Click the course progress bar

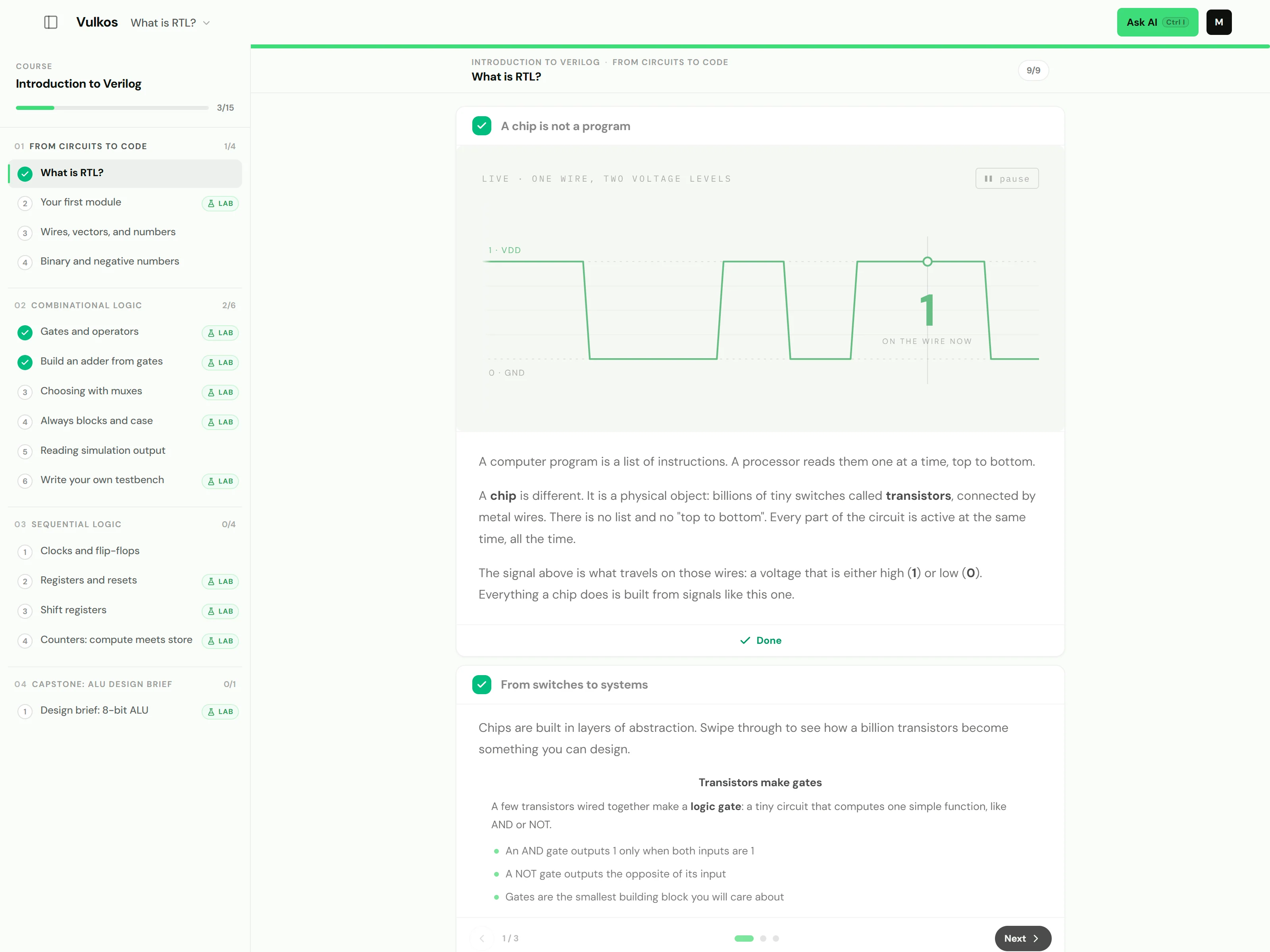coord(112,108)
